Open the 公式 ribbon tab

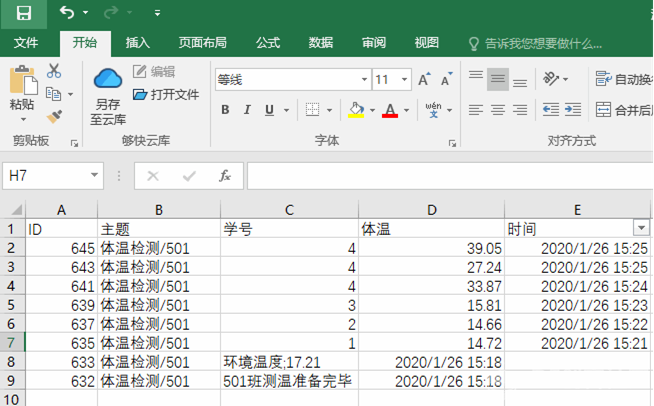267,43
